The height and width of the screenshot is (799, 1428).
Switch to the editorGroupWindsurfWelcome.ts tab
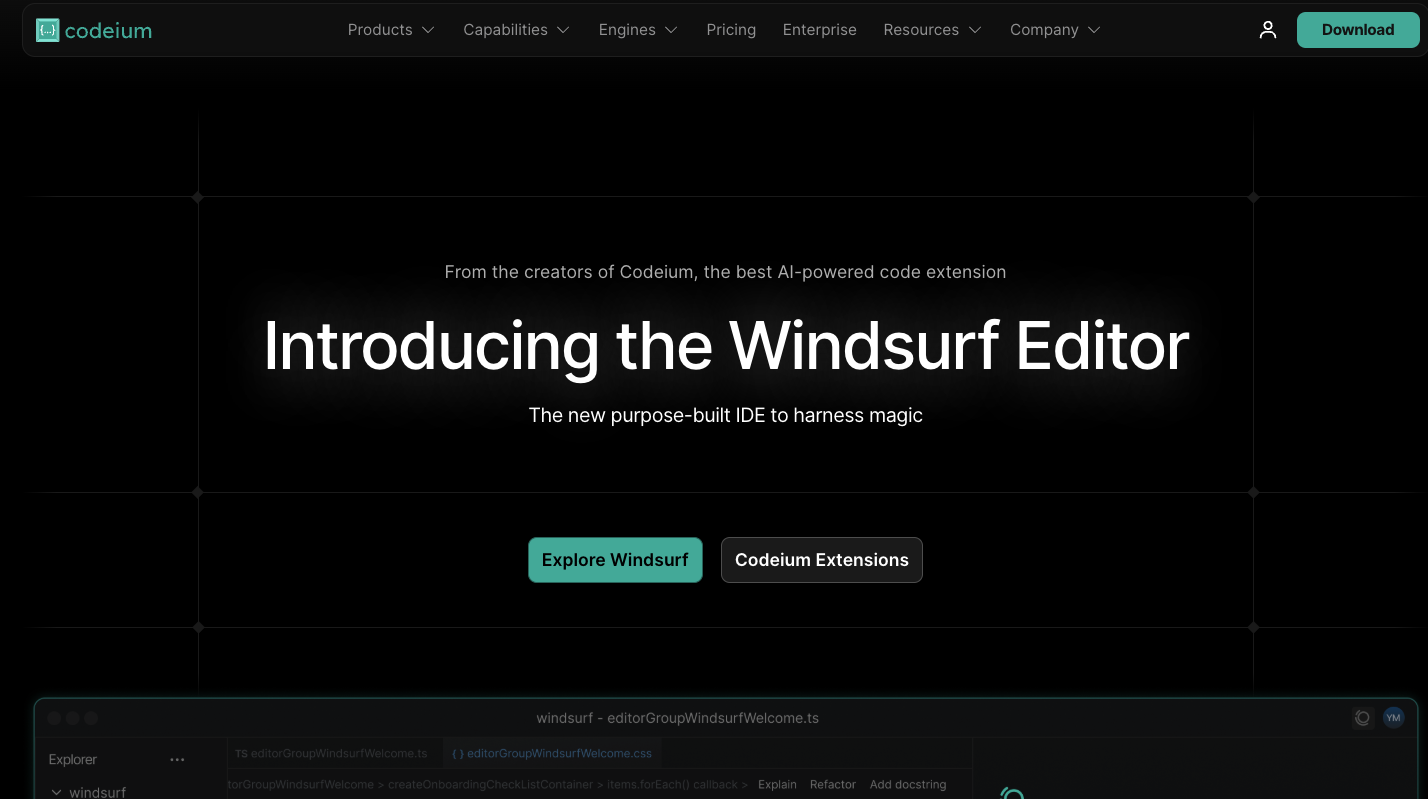pos(331,753)
